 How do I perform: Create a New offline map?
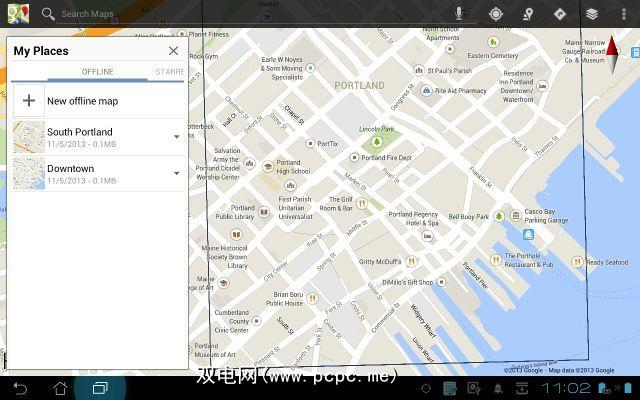(x=98, y=100)
